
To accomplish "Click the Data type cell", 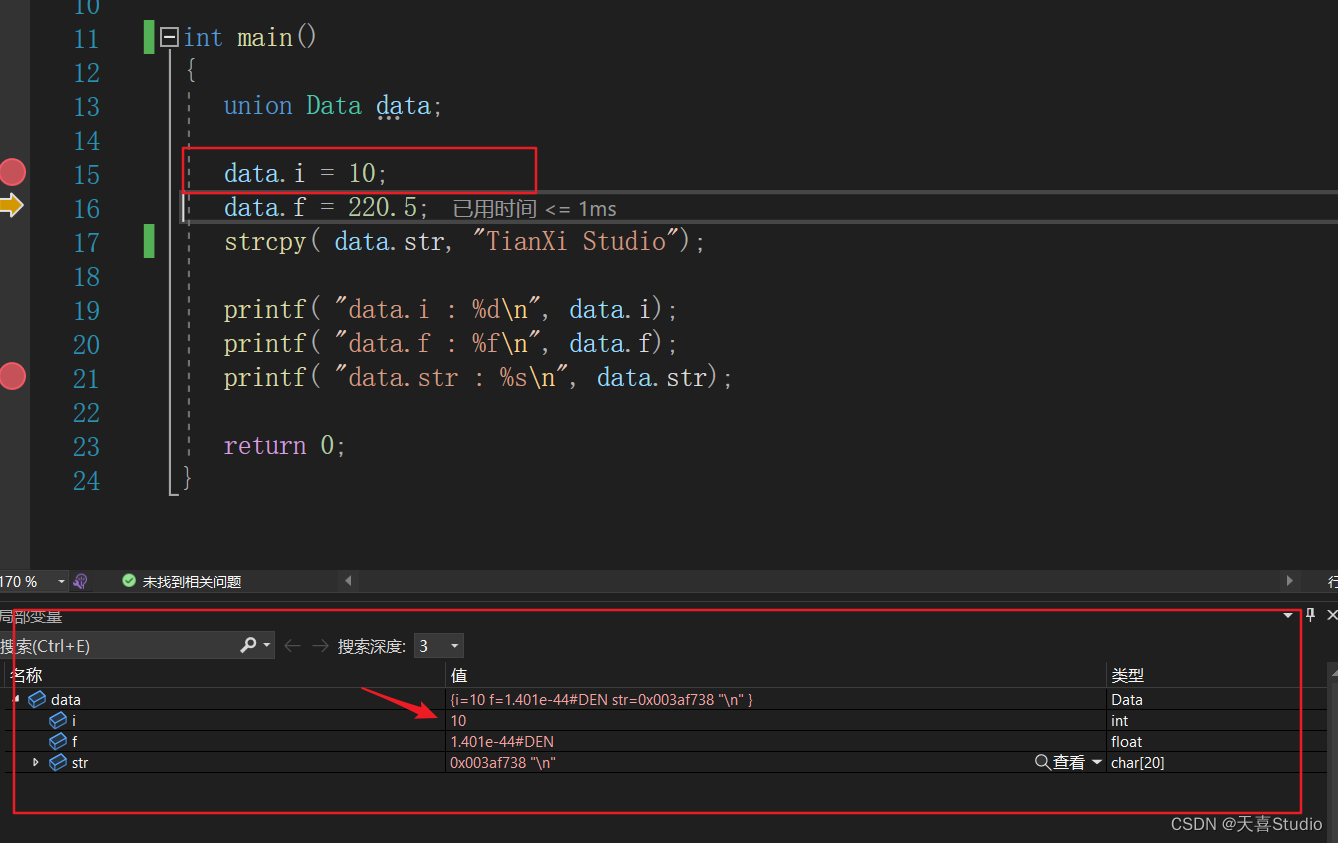I will (x=1127, y=700).
